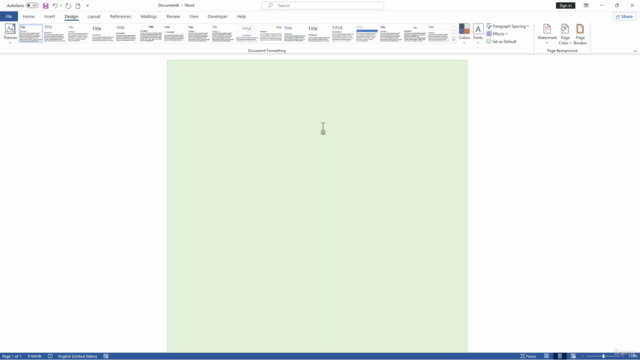The image size is (640, 360).
Task: Toggle the AutoSave switch
Action: (32, 6)
